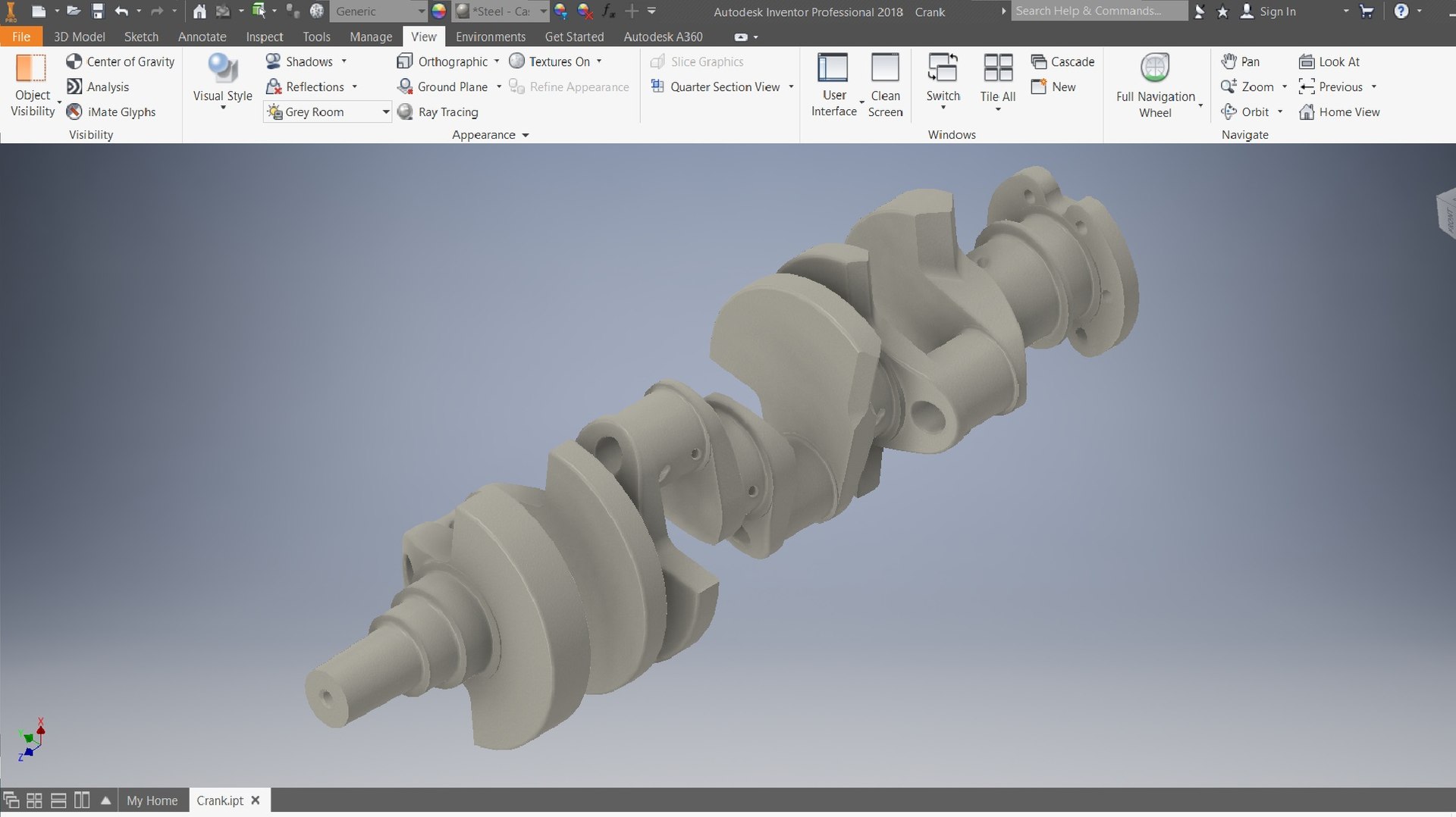Toggle Reflections in the view
Screen dimensions: 1456x817
tap(306, 87)
